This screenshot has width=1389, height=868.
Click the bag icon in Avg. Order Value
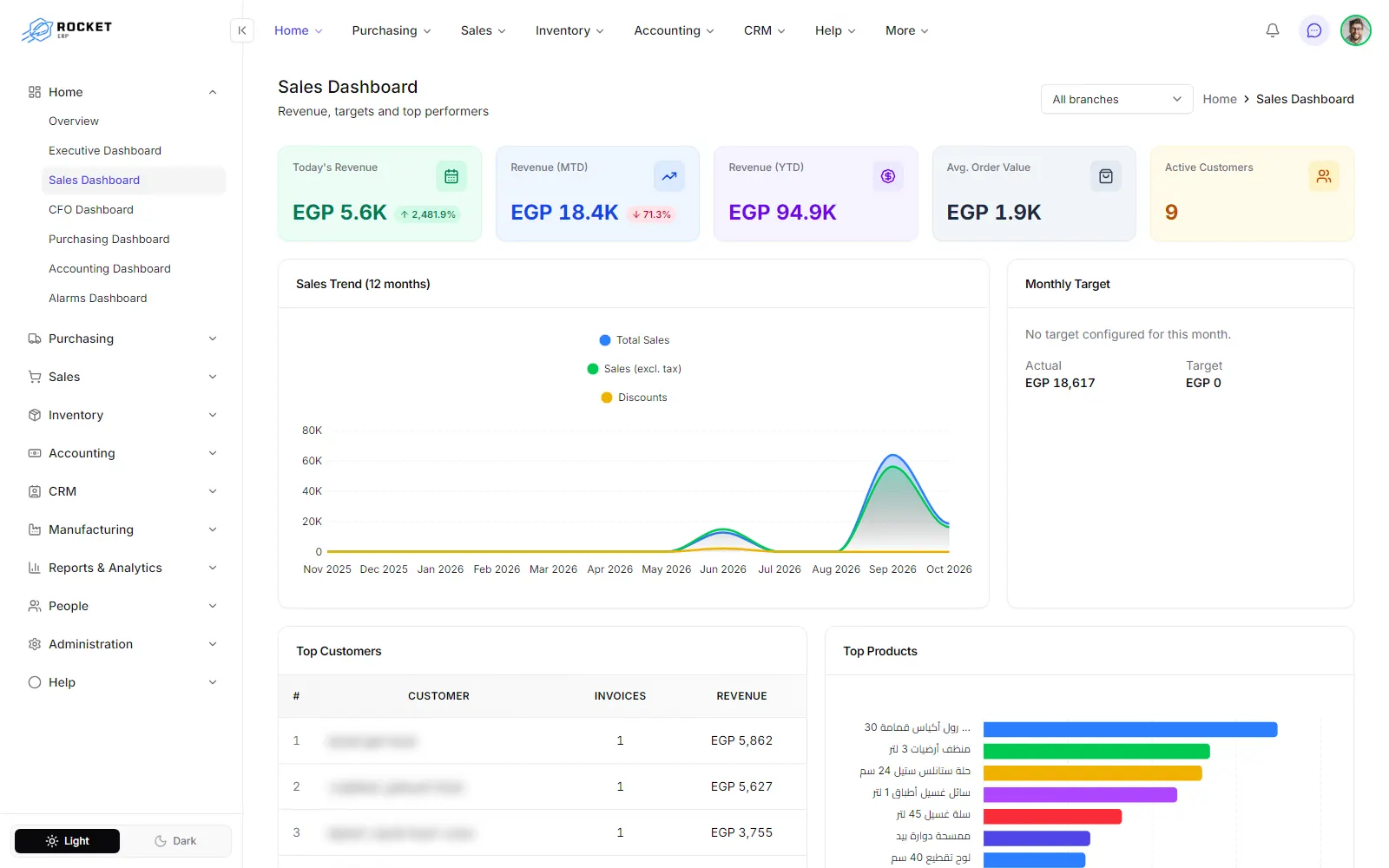(x=1106, y=176)
